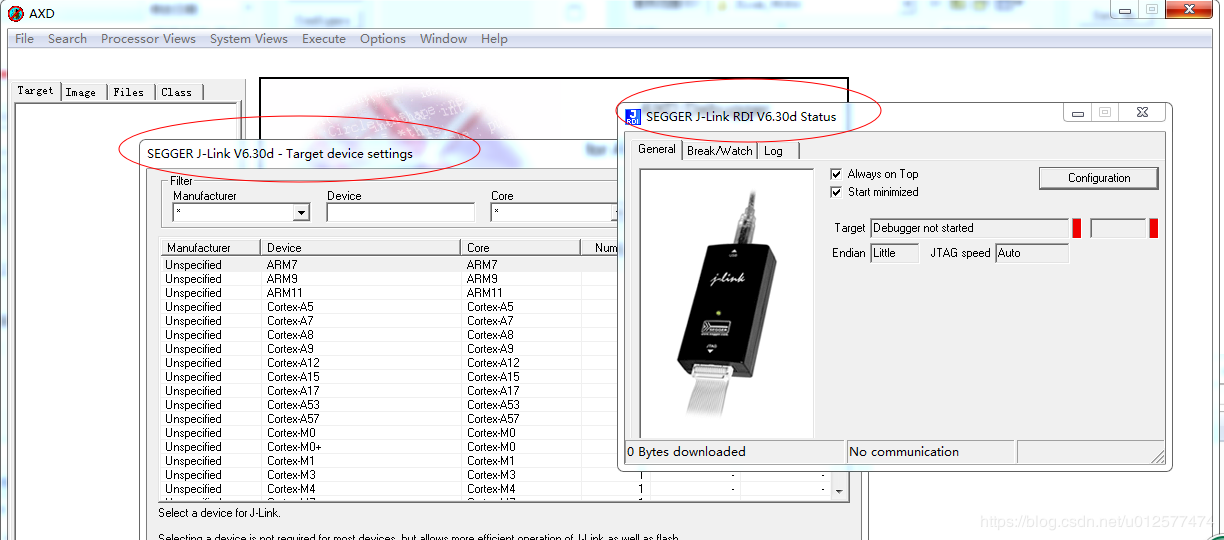Screen dimensions: 1224x540
Task: Open the File menu in AXD
Action: click(24, 39)
